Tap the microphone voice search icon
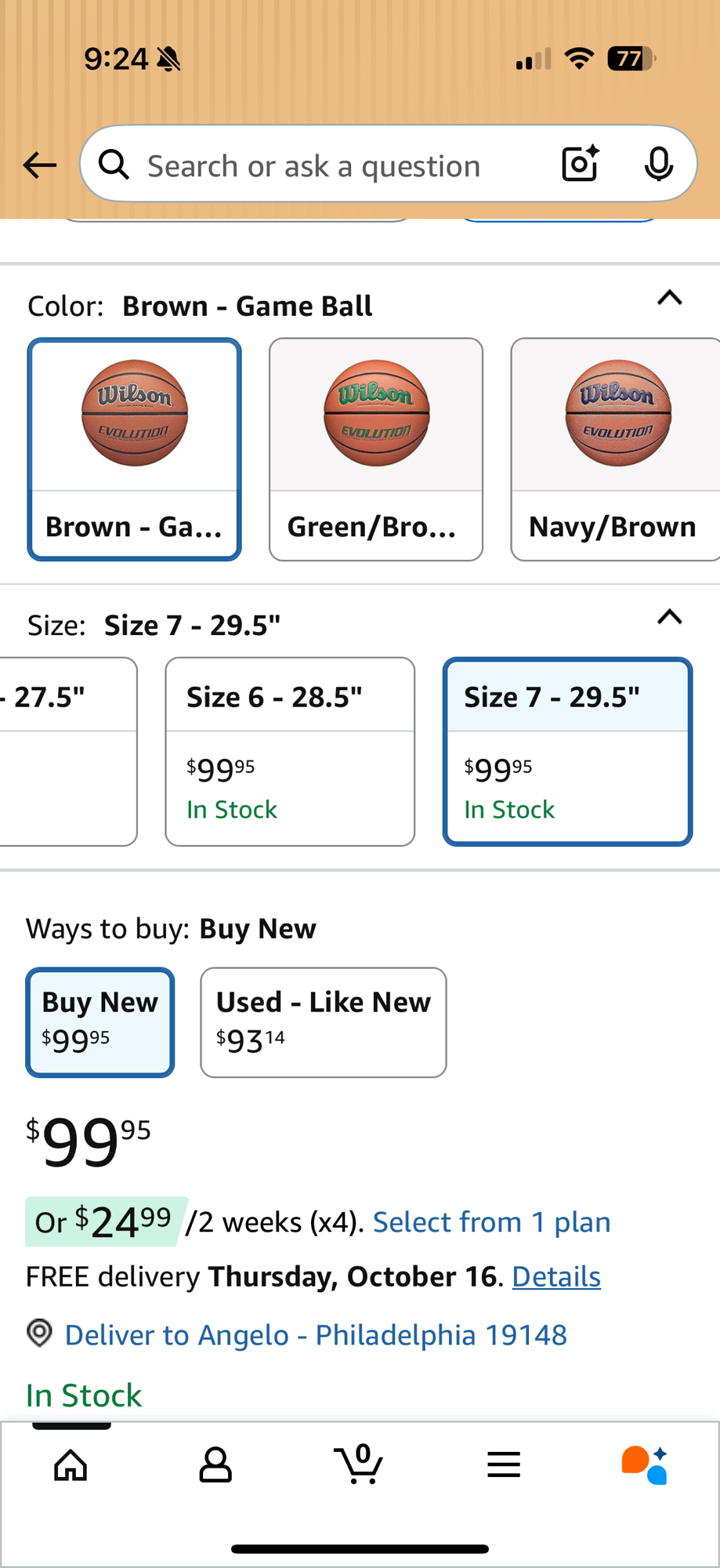 (658, 165)
